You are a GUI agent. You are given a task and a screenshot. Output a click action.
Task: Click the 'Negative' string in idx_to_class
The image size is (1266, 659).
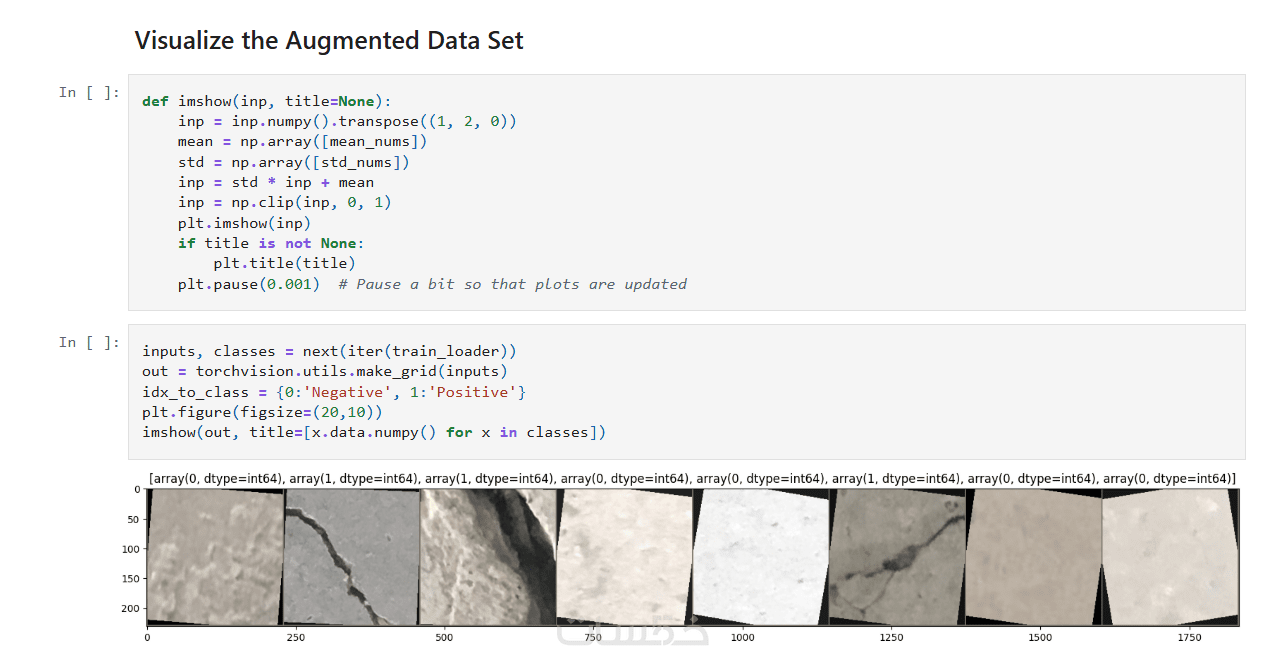tap(350, 392)
